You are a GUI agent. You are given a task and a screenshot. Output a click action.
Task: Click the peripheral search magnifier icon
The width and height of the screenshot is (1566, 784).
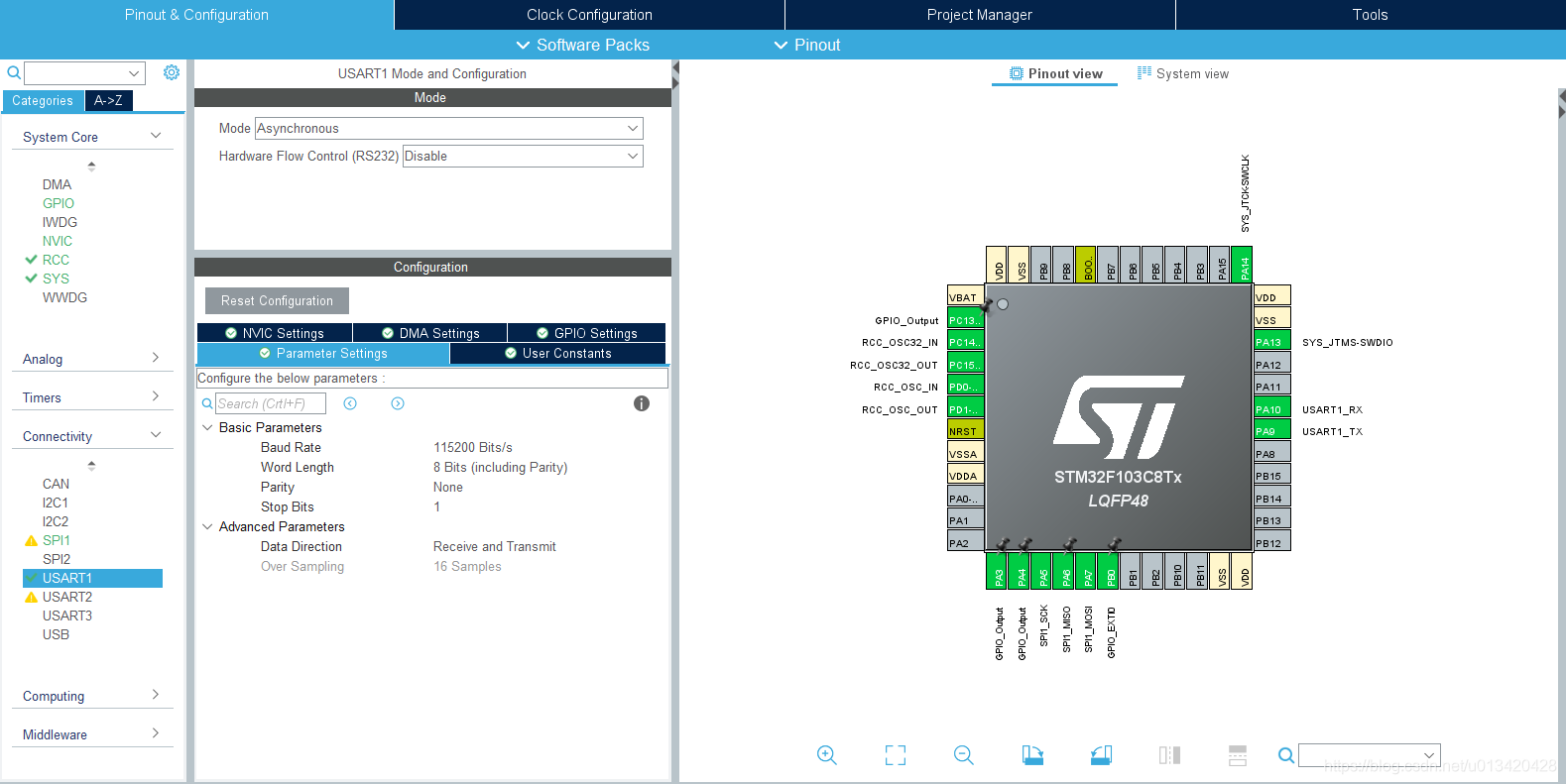click(14, 72)
